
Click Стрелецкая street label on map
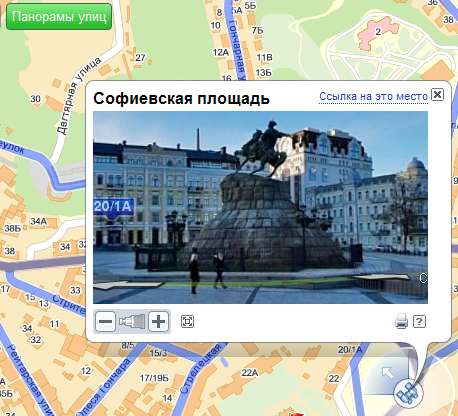(x=201, y=369)
